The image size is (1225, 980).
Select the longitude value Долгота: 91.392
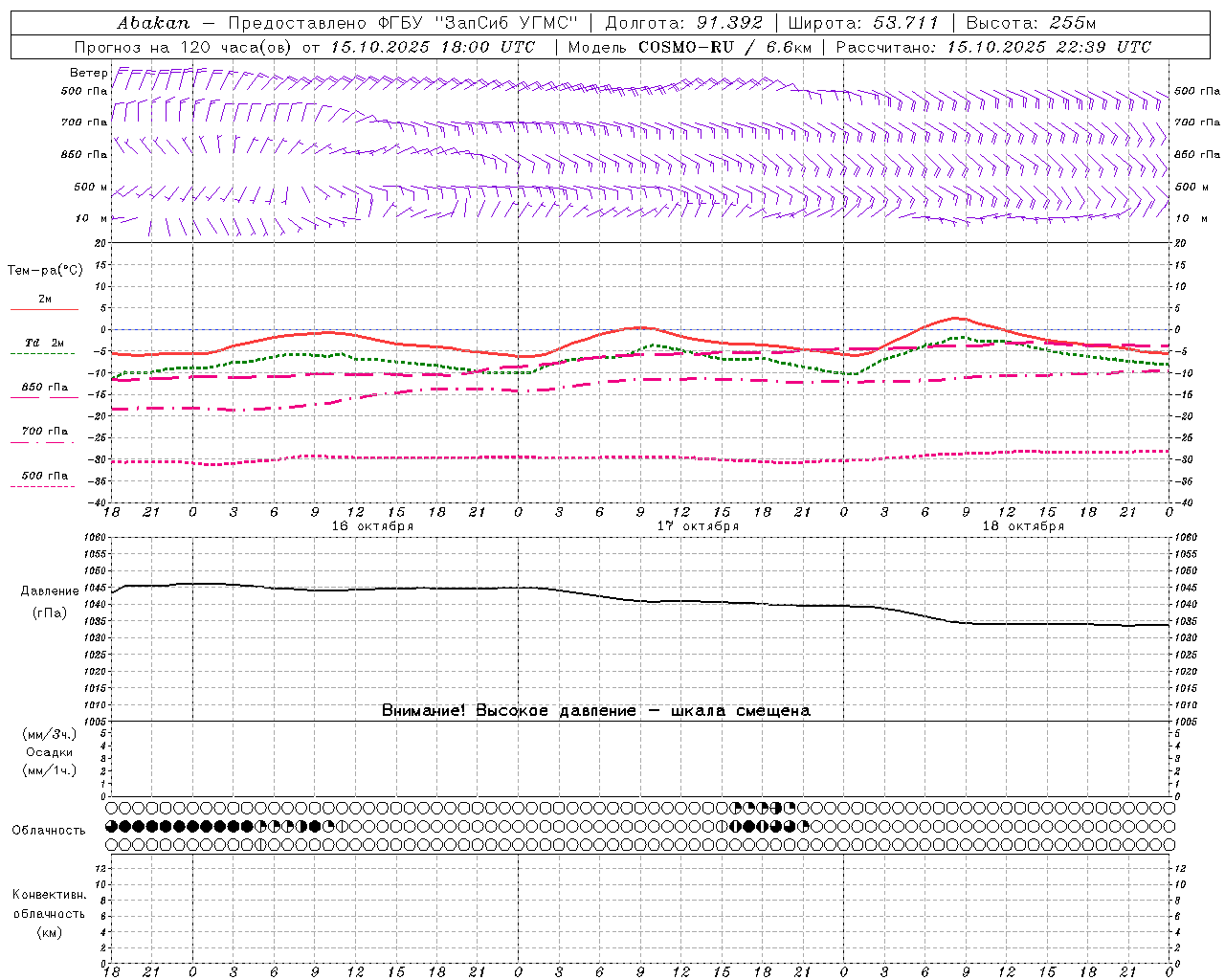point(684,23)
